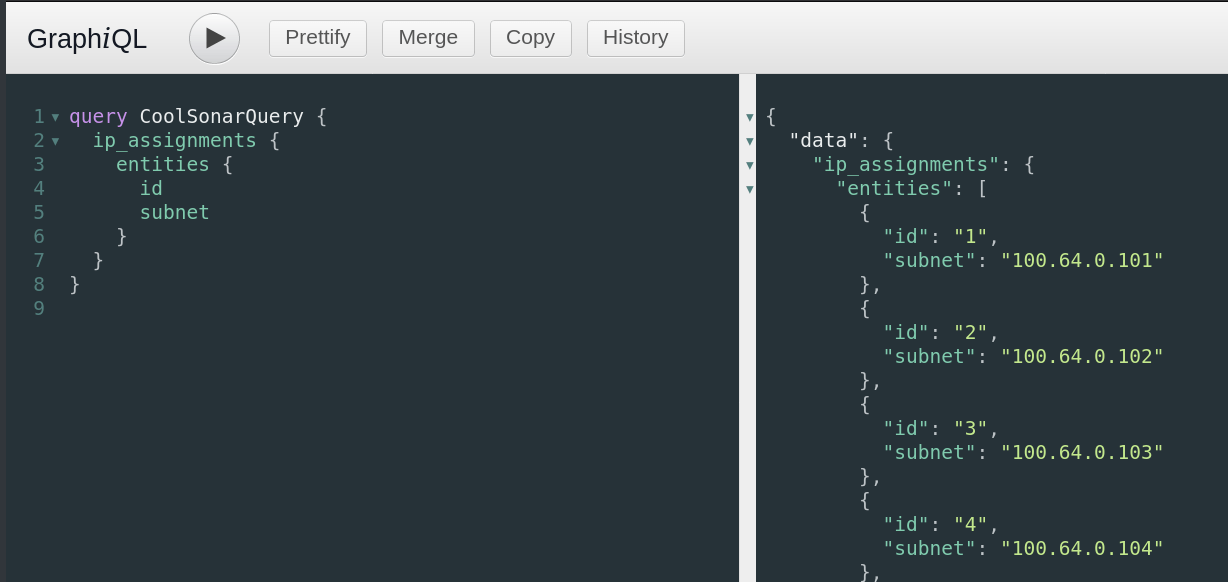Screen dimensions: 1228x582
Task: Click the "data" key in results
Action: click(x=824, y=140)
